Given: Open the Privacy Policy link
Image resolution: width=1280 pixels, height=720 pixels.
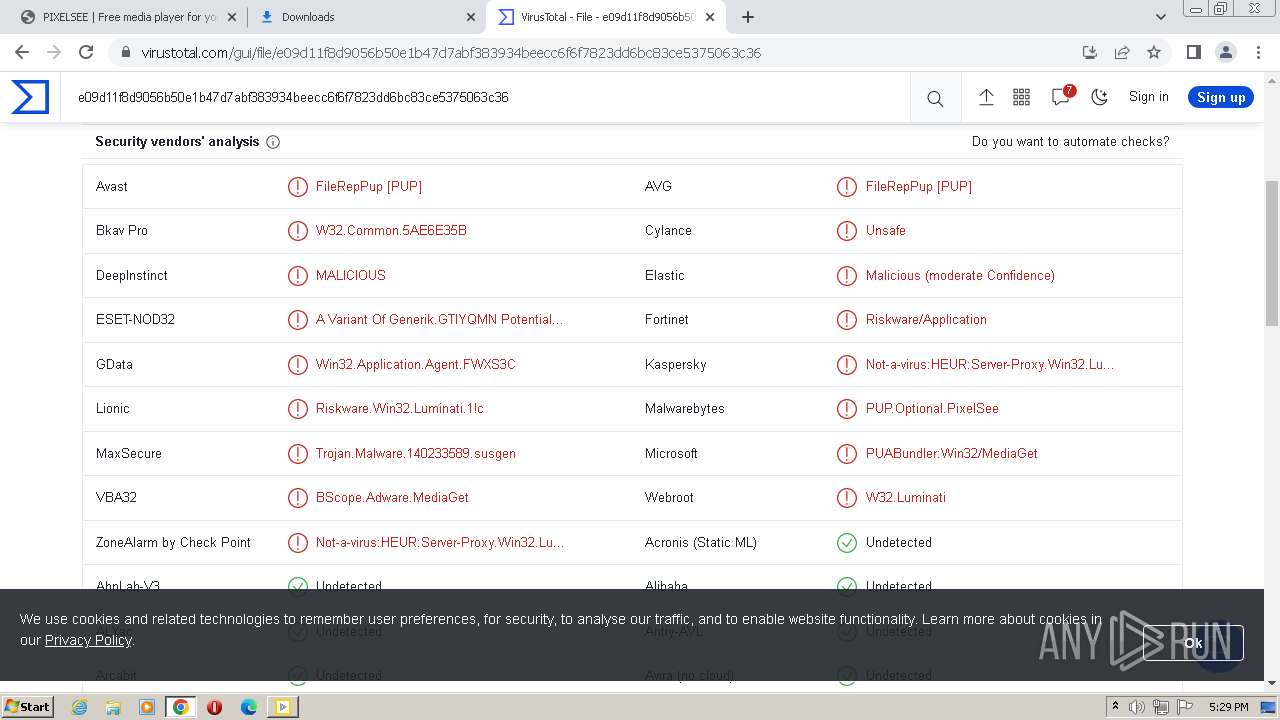Looking at the screenshot, I should (x=88, y=640).
